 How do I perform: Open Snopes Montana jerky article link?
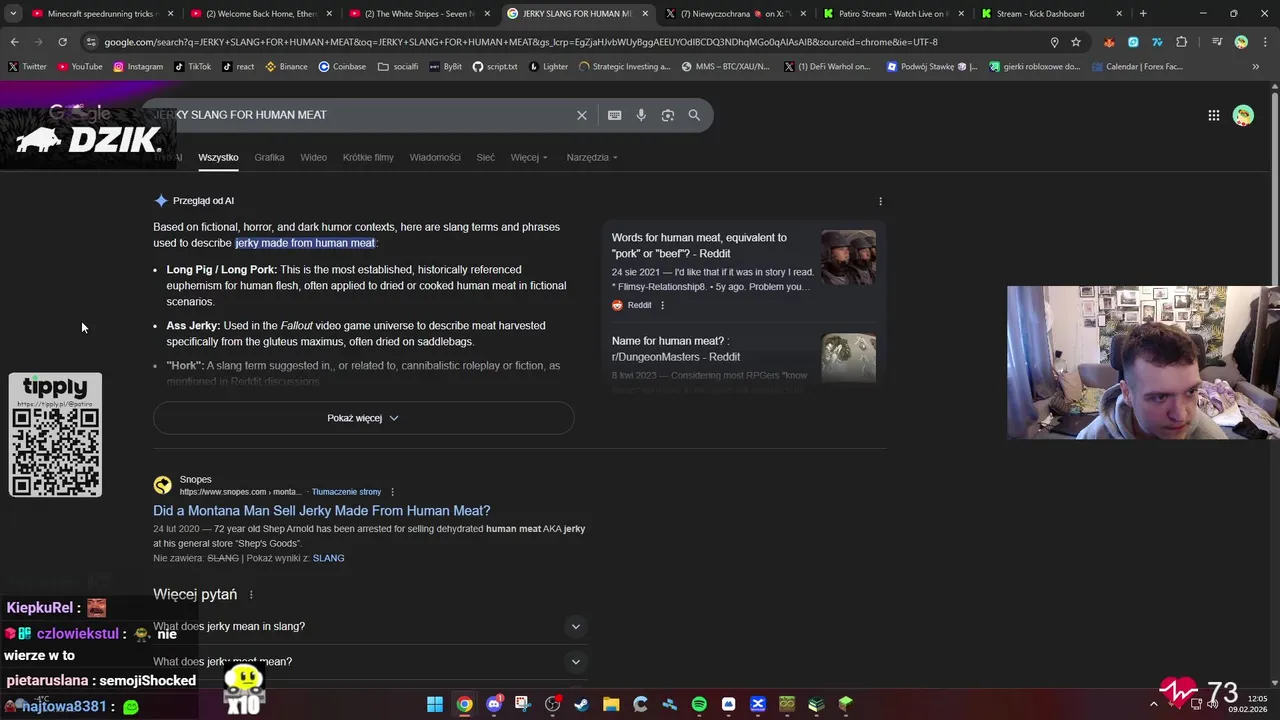point(321,510)
